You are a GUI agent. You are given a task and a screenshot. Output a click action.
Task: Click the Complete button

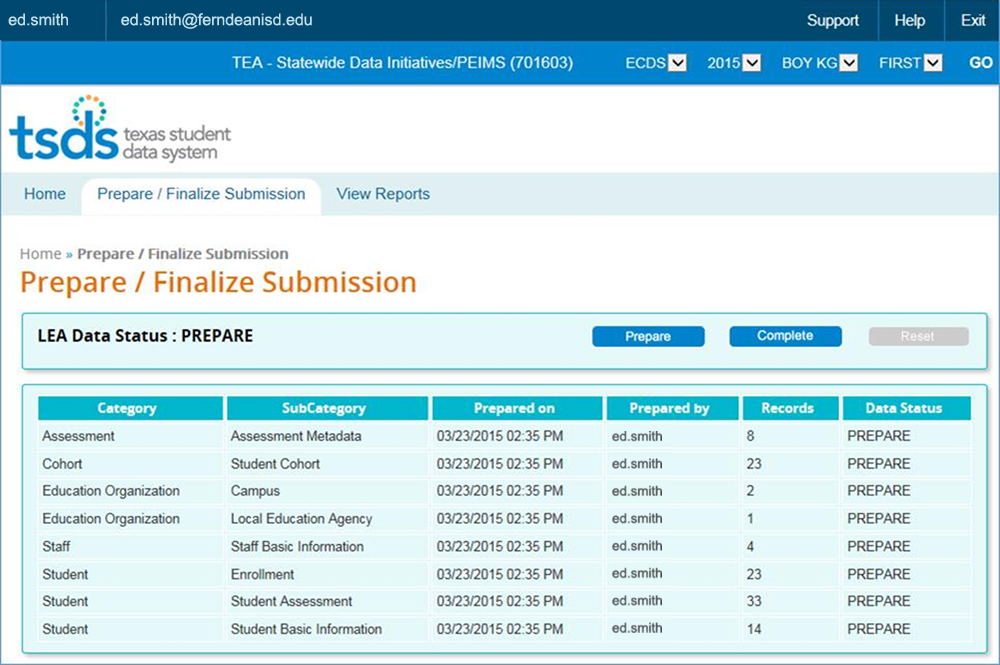[x=785, y=336]
